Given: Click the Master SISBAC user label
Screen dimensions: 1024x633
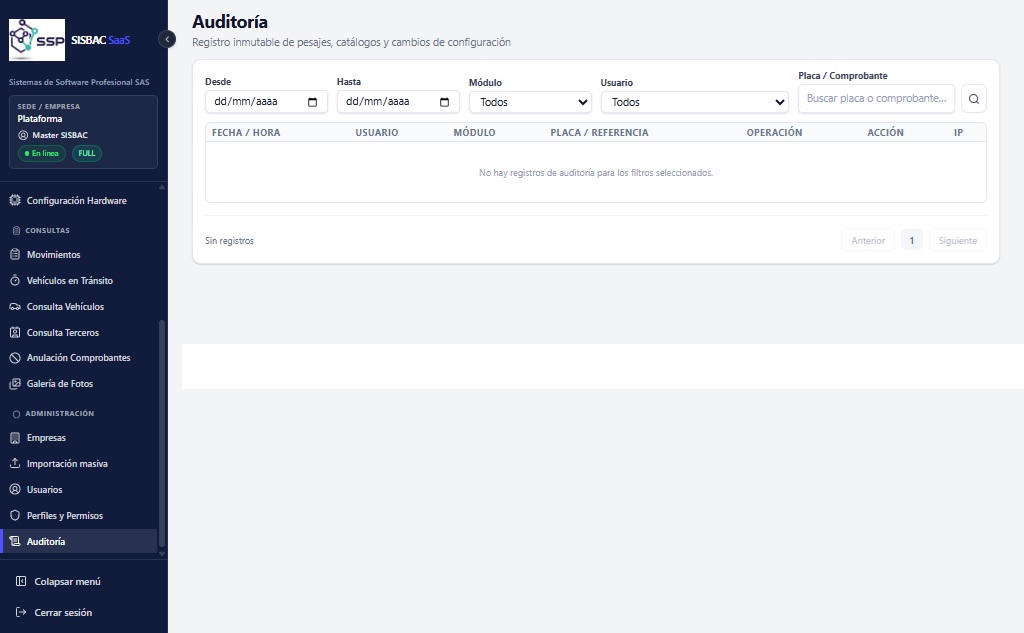Looking at the screenshot, I should pos(60,135).
